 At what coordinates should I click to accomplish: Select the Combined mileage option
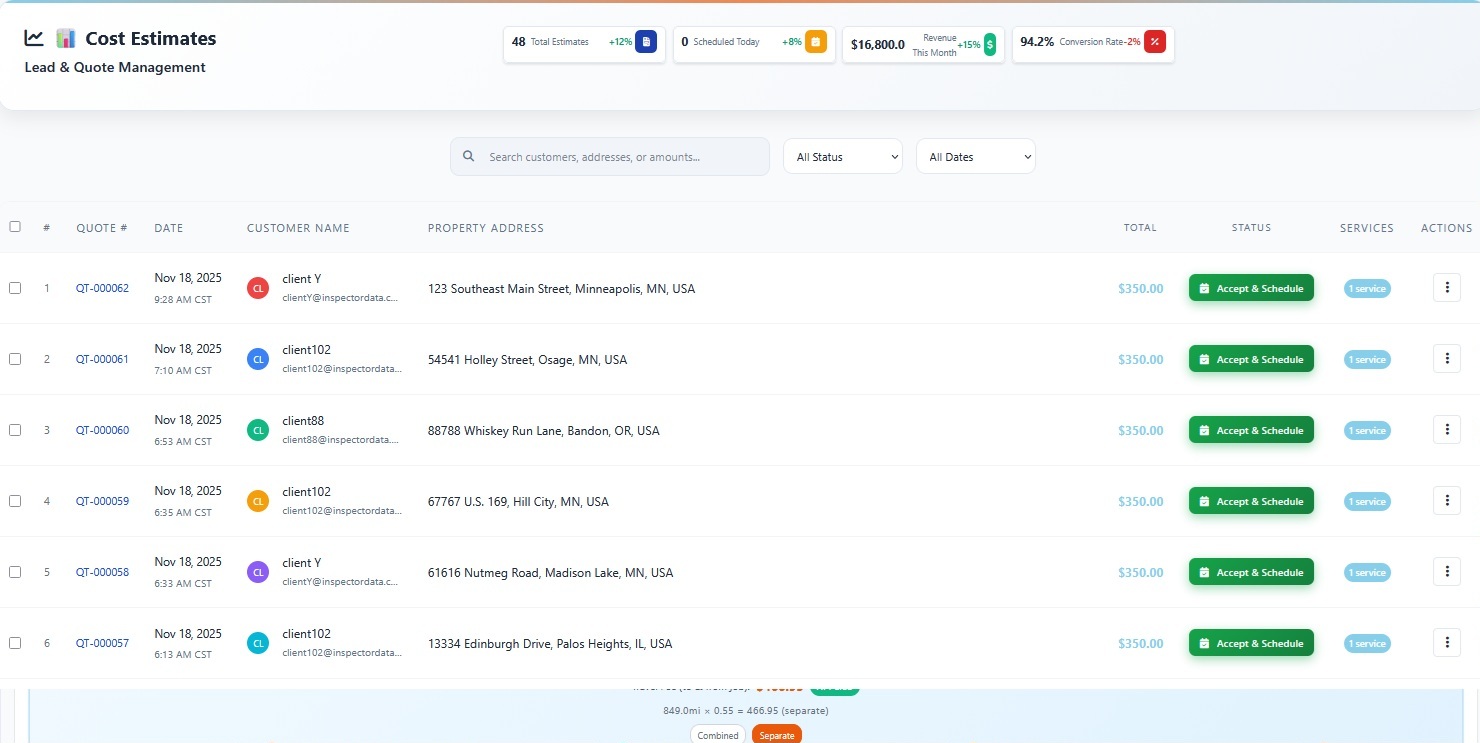(x=718, y=735)
